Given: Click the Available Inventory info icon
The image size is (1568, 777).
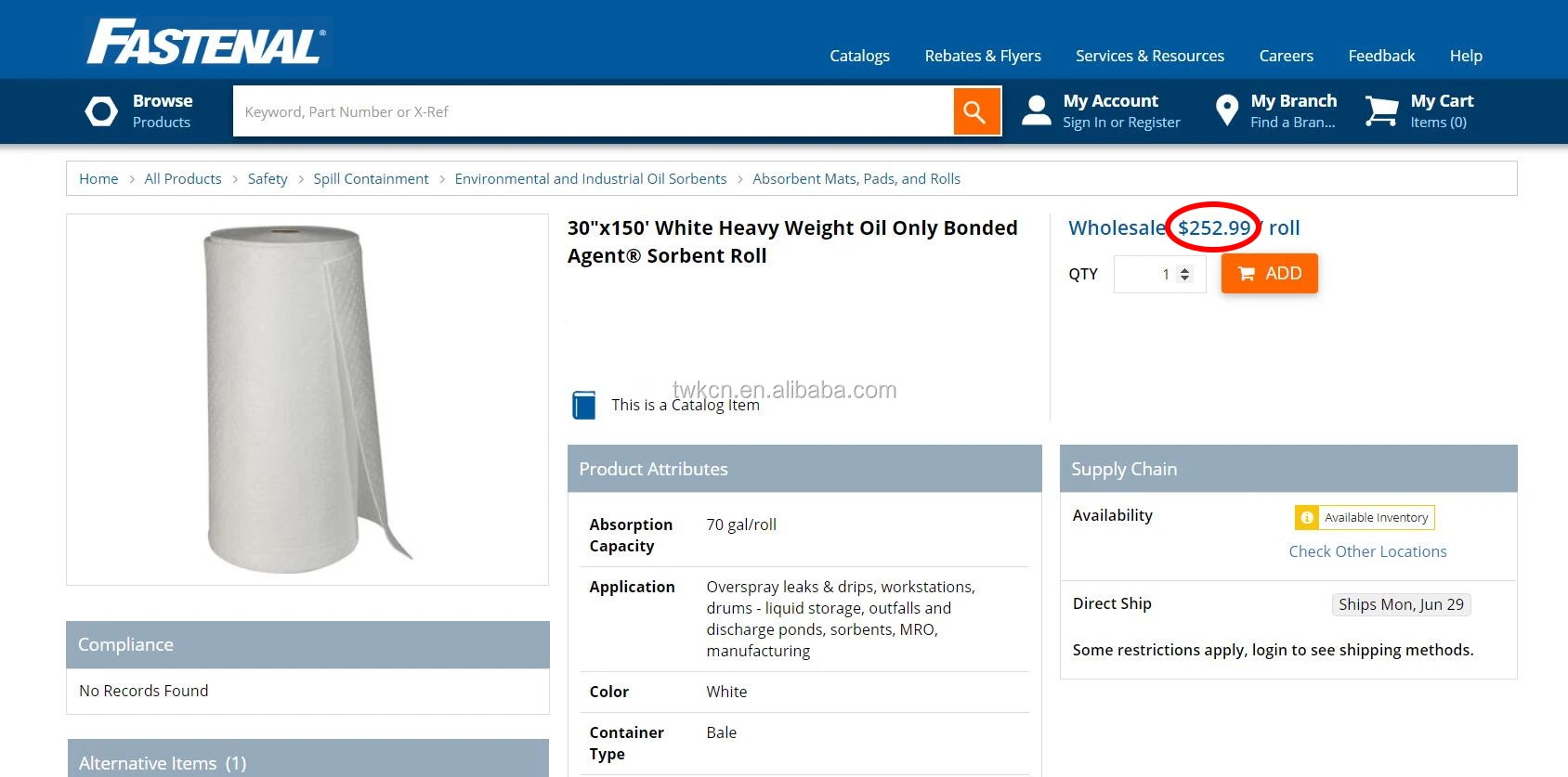Looking at the screenshot, I should pos(1307,517).
